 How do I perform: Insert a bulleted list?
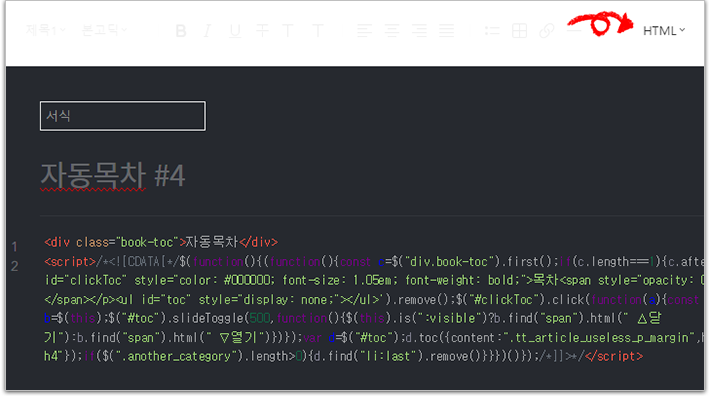click(492, 31)
